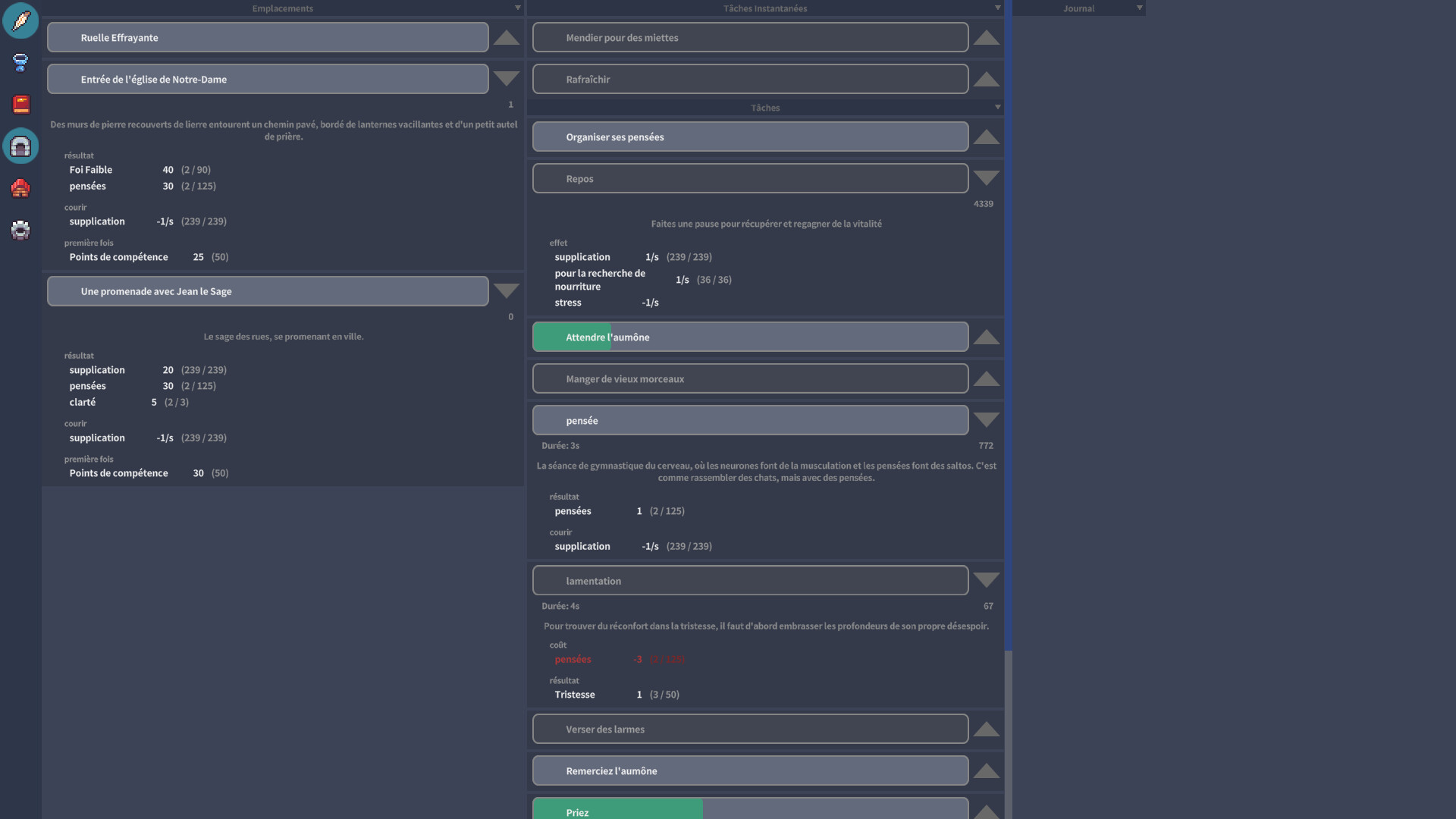Toggle the Priez progress task
The height and width of the screenshot is (819, 1456).
click(x=750, y=810)
